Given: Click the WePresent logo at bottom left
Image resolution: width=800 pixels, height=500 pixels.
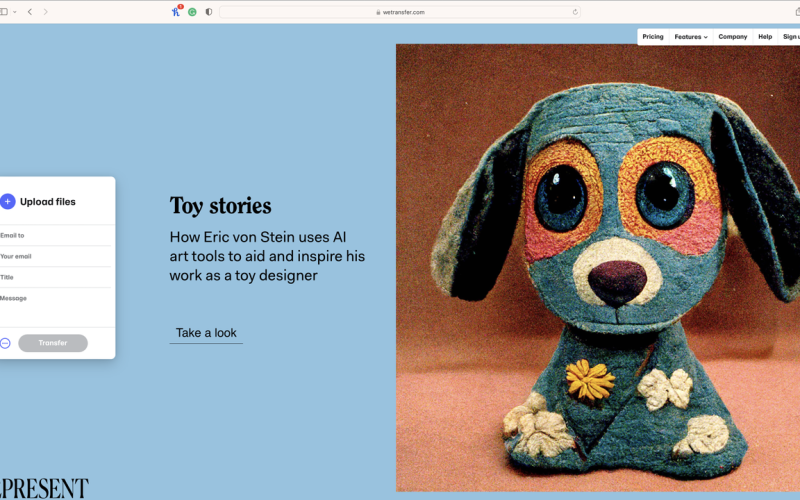Looking at the screenshot, I should (x=44, y=488).
